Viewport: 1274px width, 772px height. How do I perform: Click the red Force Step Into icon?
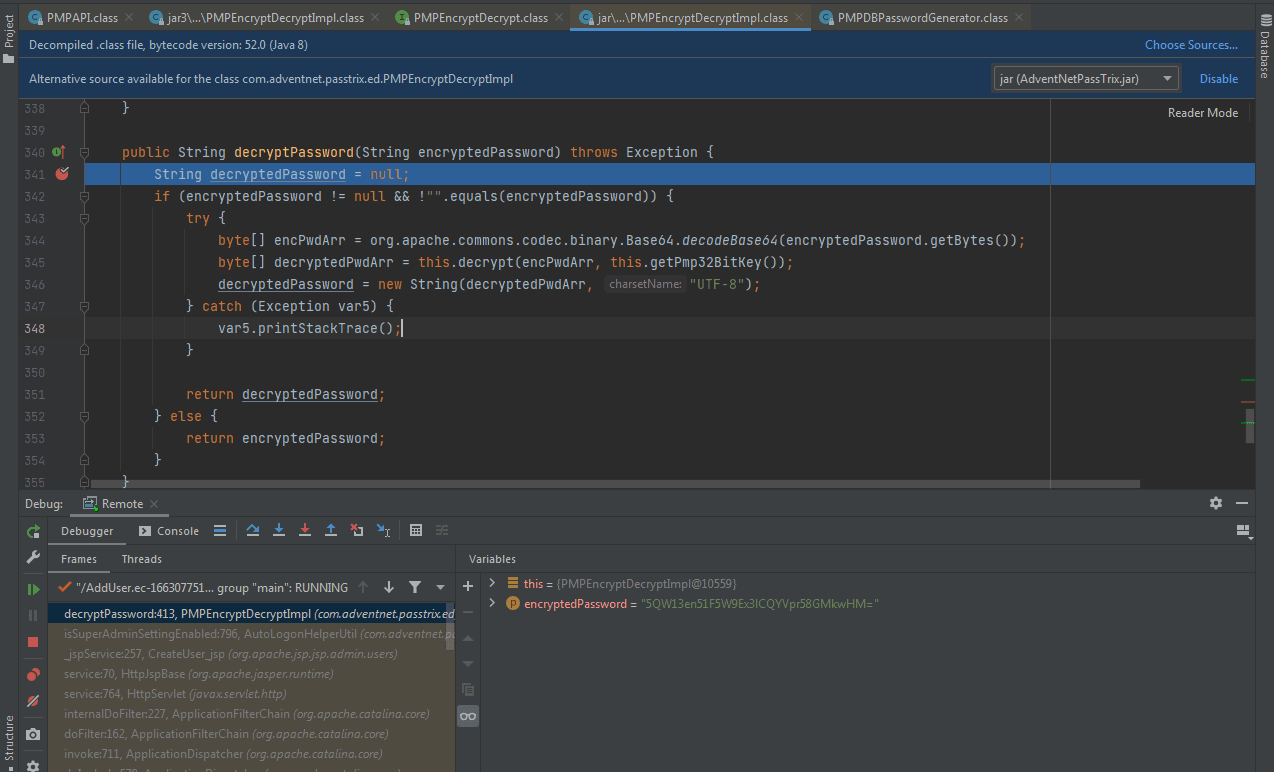[x=305, y=530]
